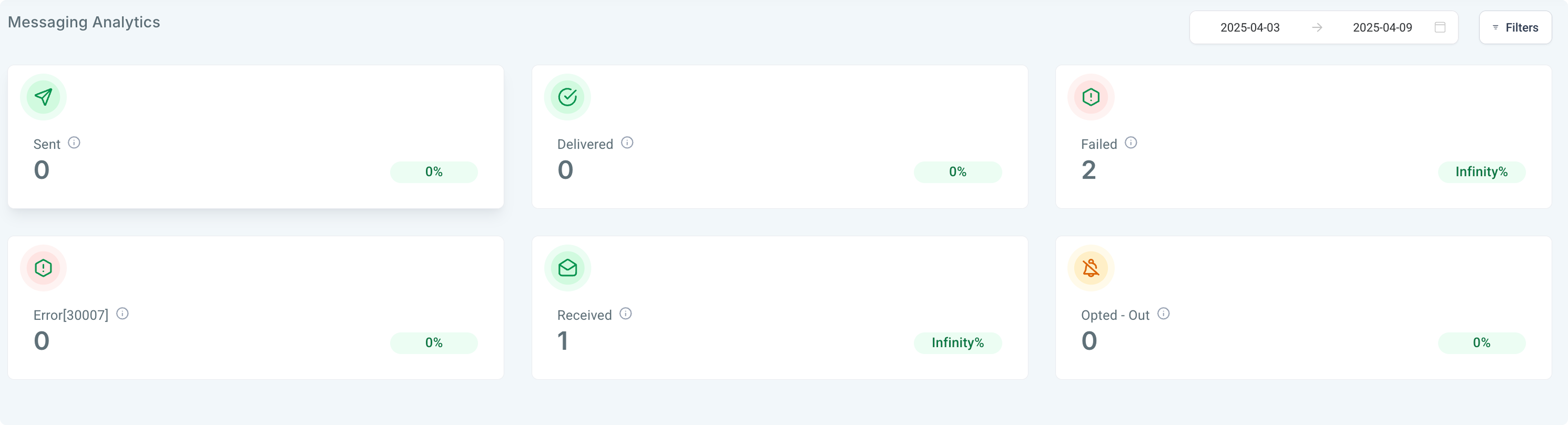Image resolution: width=1568 pixels, height=425 pixels.
Task: Click the info icon beside Opted - Out
Action: tap(1163, 314)
